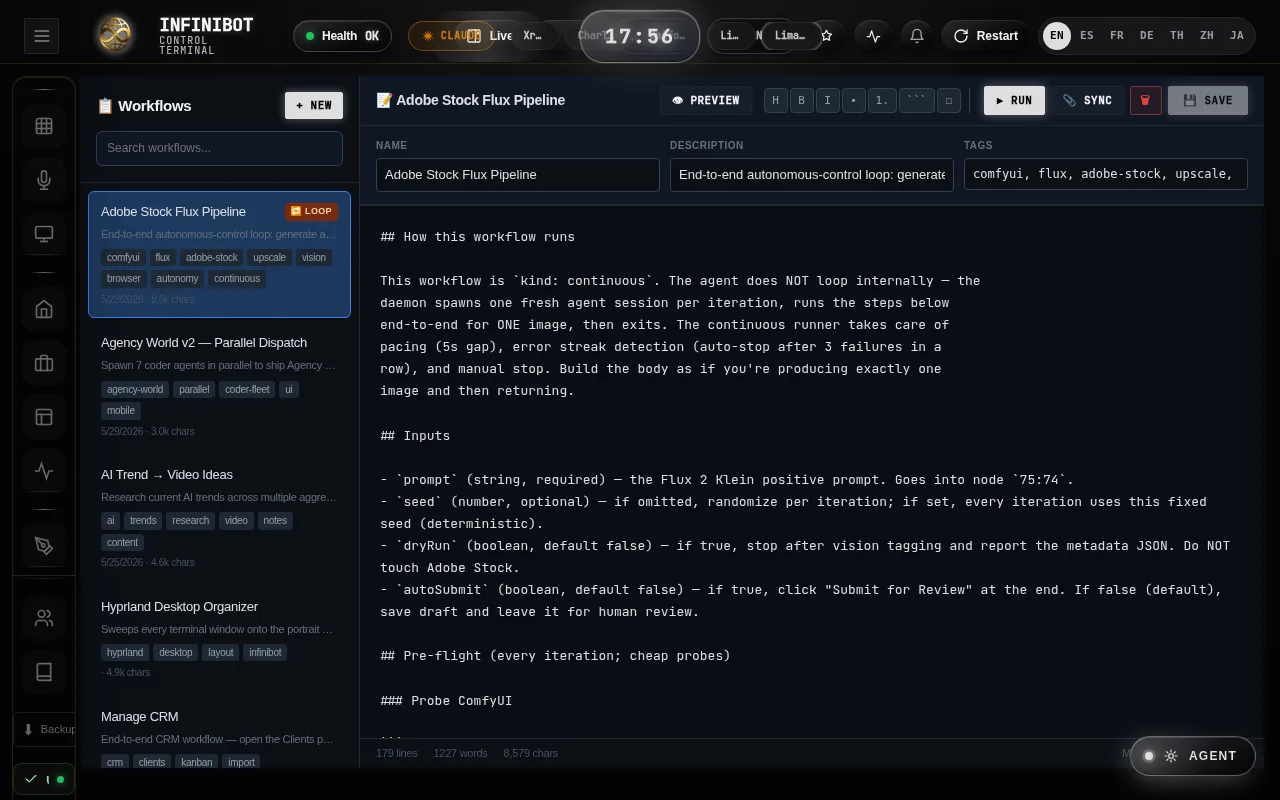Open the activity monitor icon in header
This screenshot has width=1280, height=800.
pos(874,36)
